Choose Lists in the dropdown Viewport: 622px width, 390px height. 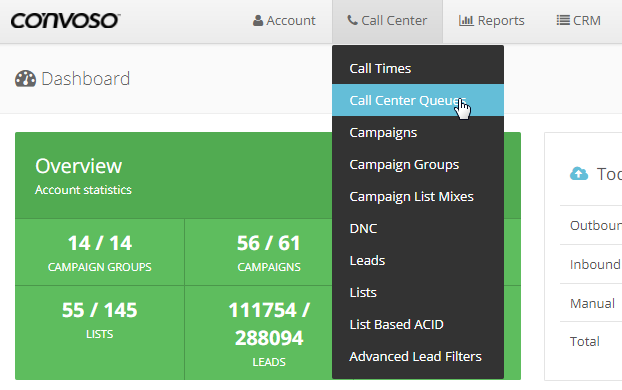click(x=418, y=292)
